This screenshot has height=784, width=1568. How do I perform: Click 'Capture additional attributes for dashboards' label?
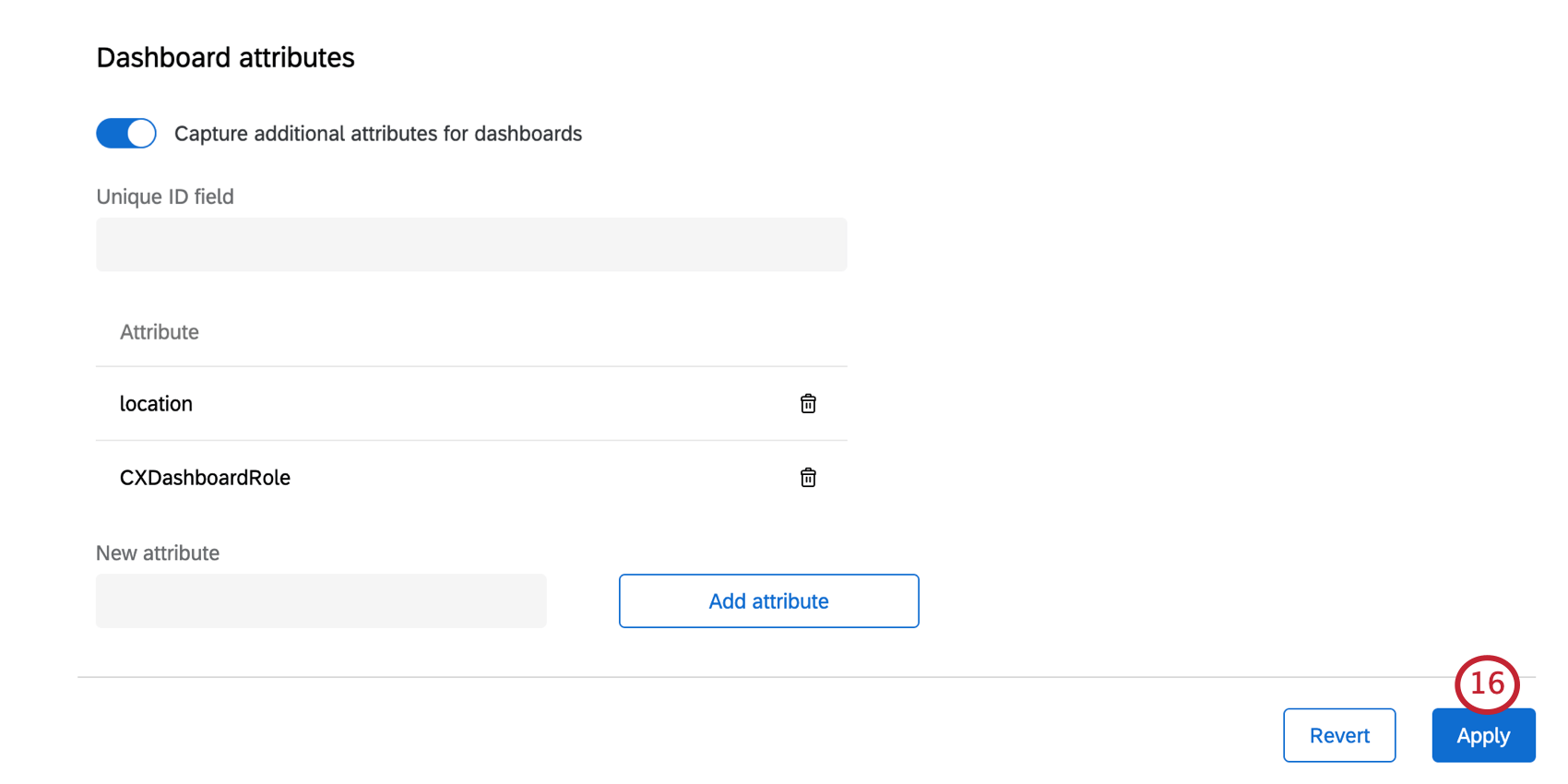point(378,134)
